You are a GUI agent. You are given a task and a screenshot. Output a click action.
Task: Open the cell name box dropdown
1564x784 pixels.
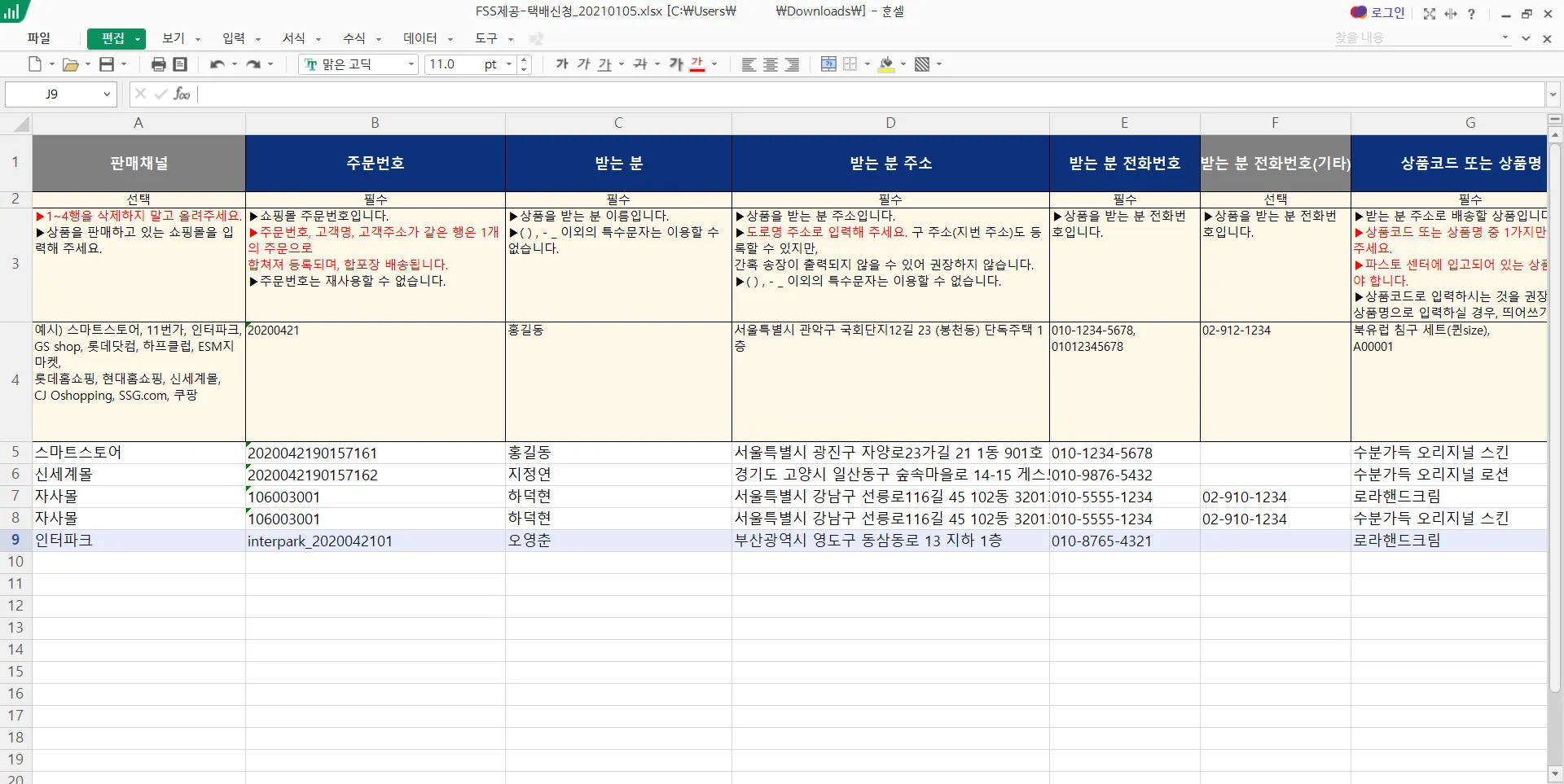click(107, 94)
